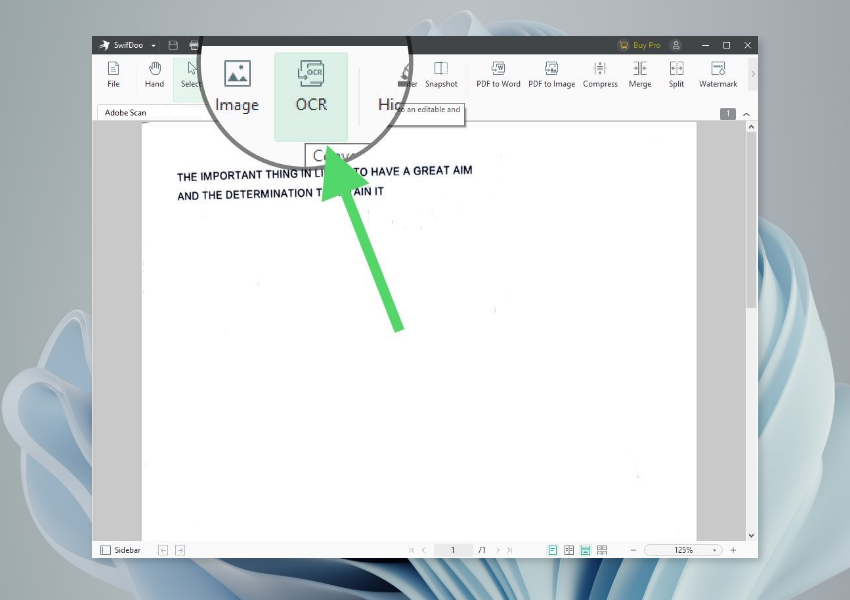
Task: Go to the previous page
Action: coord(424,550)
